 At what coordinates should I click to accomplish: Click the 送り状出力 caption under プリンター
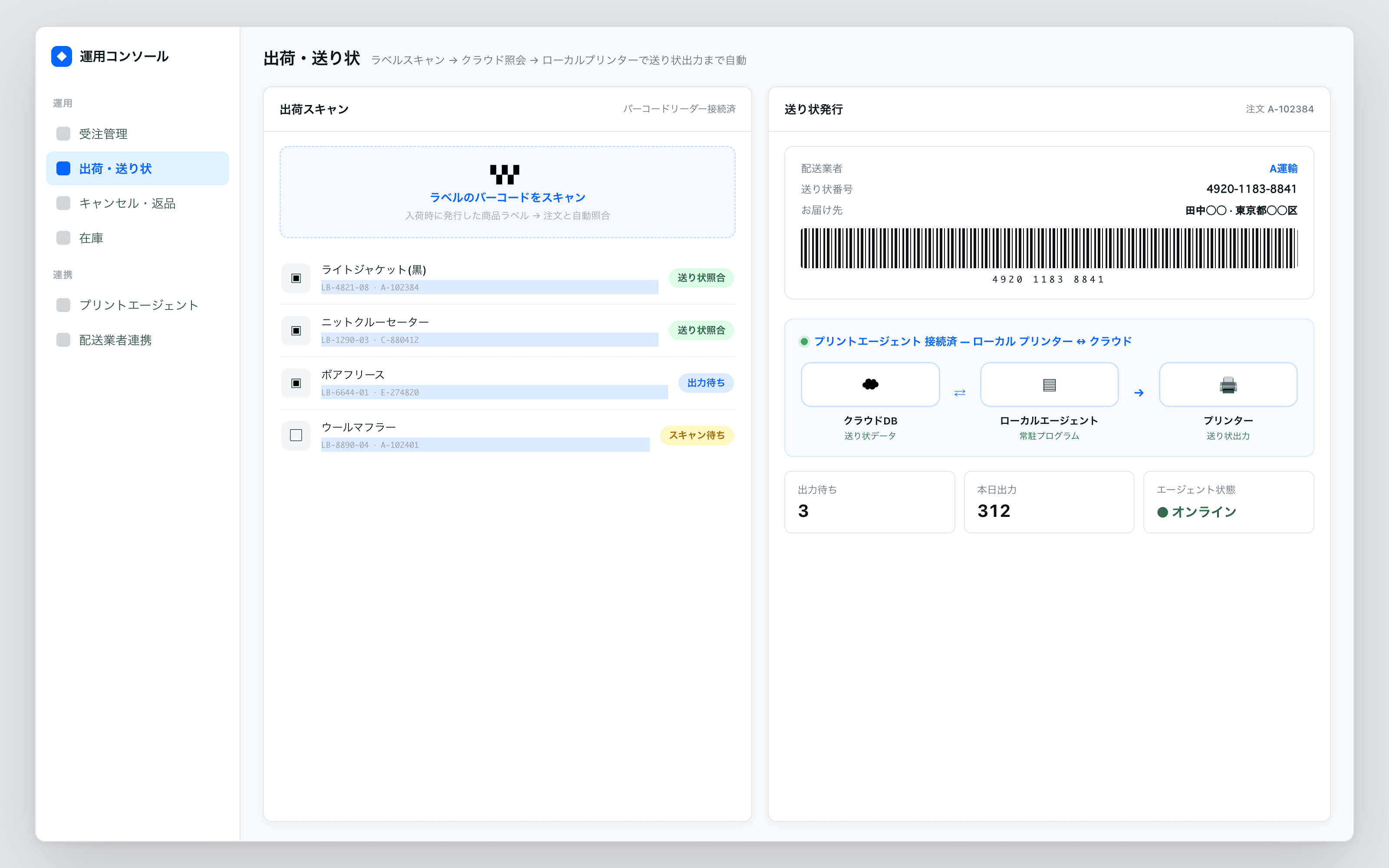click(1228, 436)
